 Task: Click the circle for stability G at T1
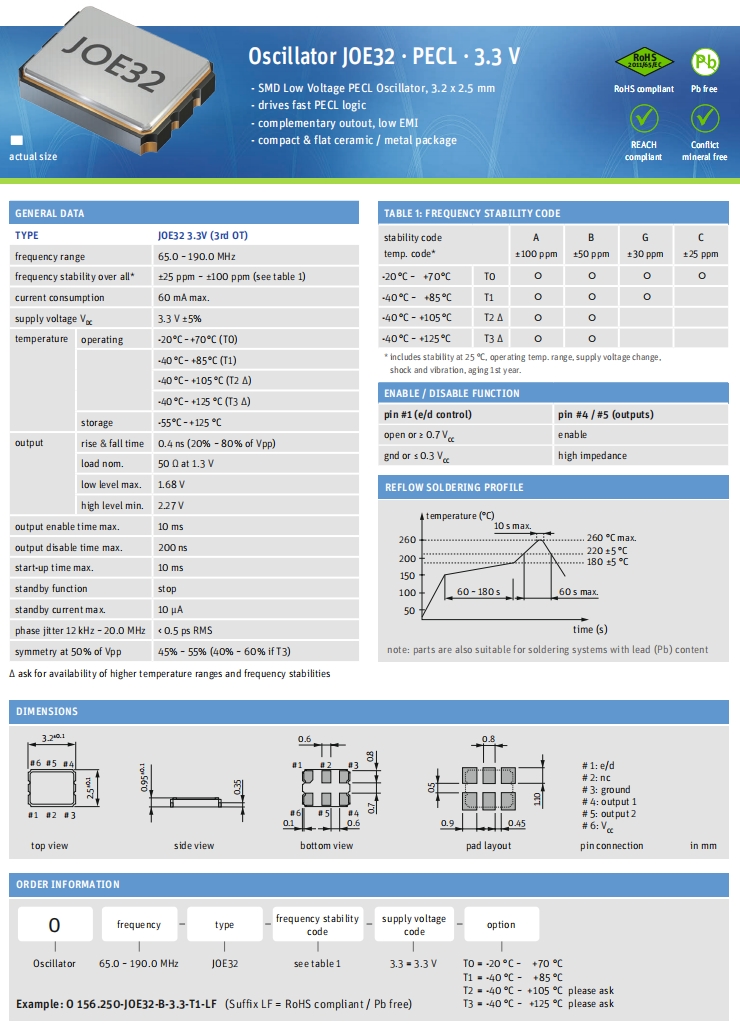coord(646,297)
